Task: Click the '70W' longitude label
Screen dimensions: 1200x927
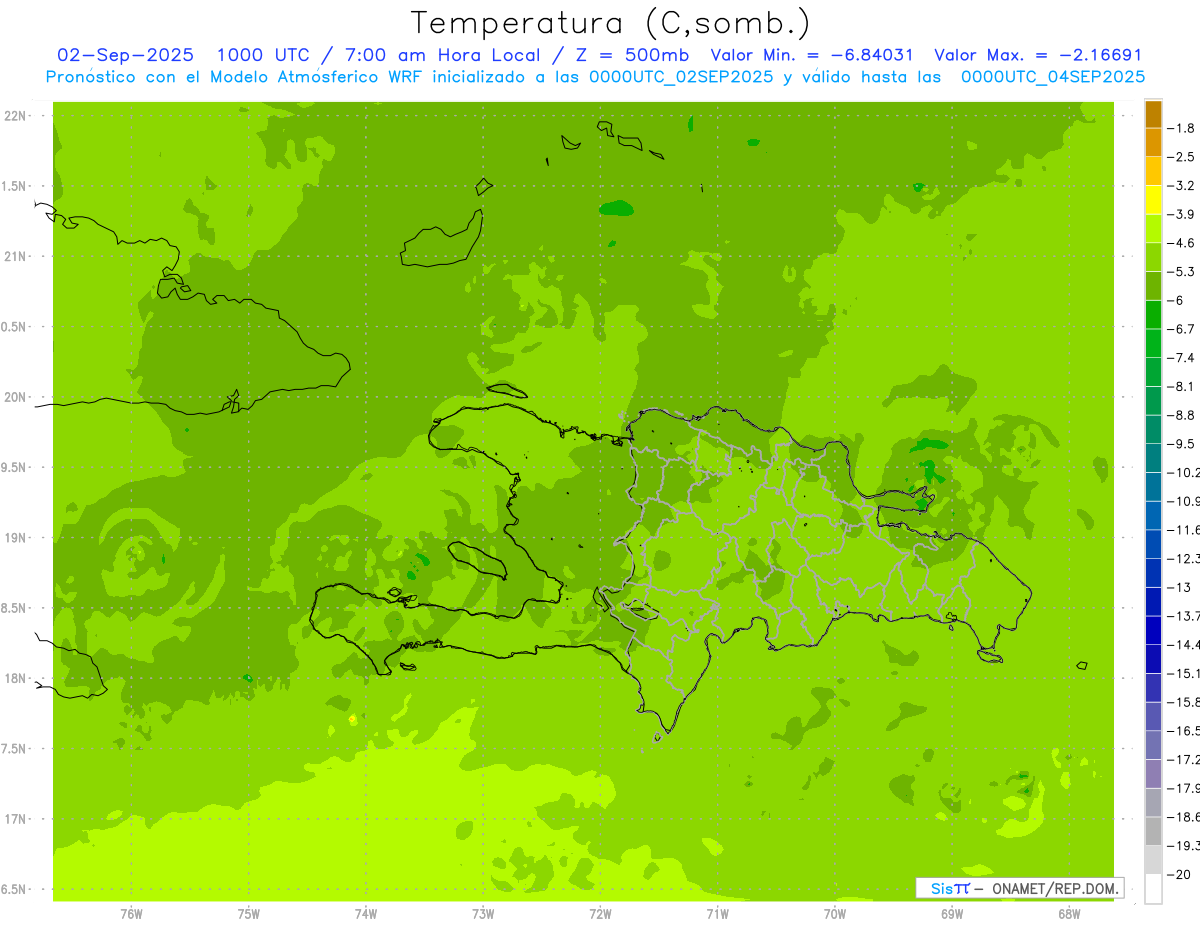Action: coord(835,914)
